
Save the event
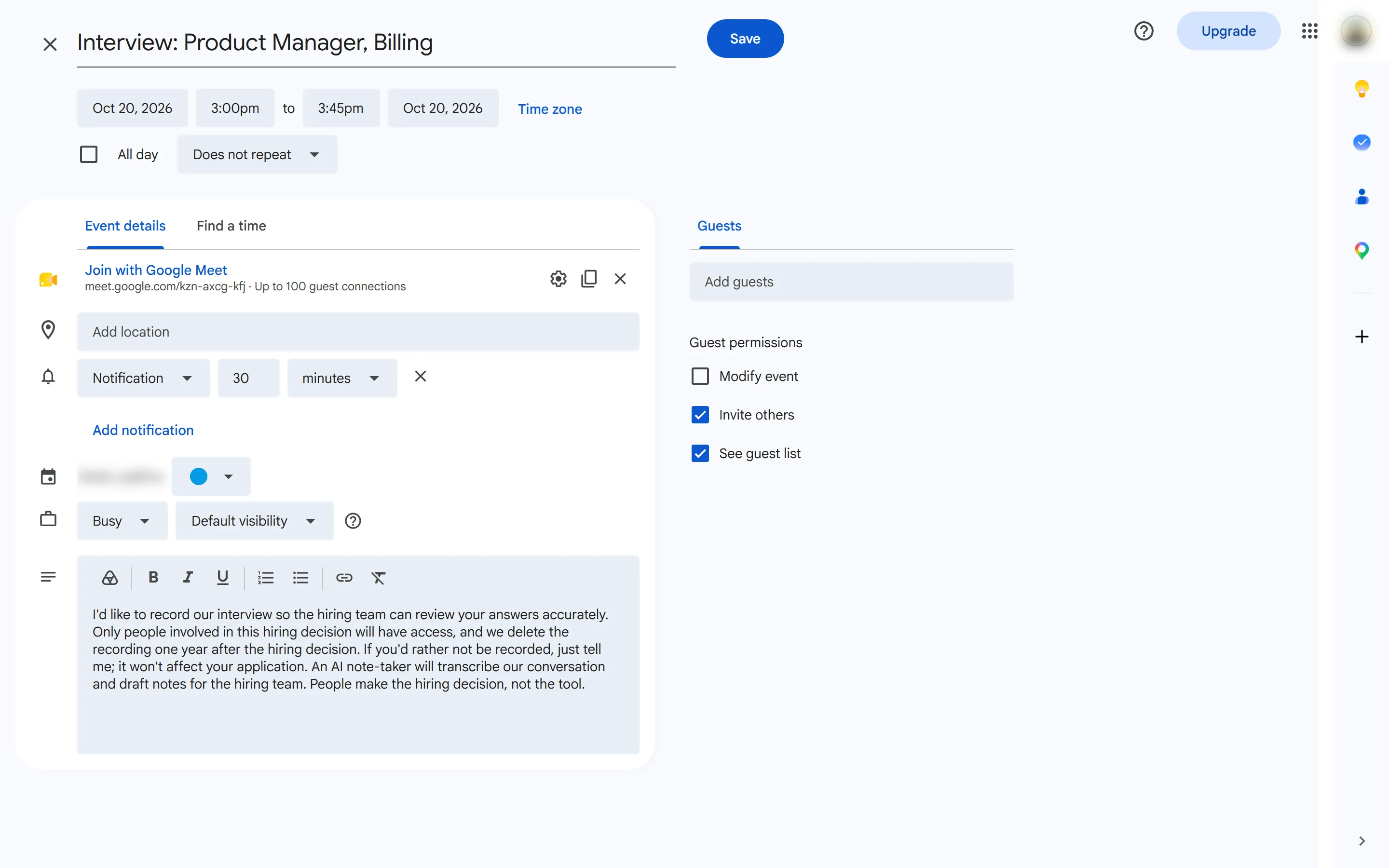pos(745,39)
